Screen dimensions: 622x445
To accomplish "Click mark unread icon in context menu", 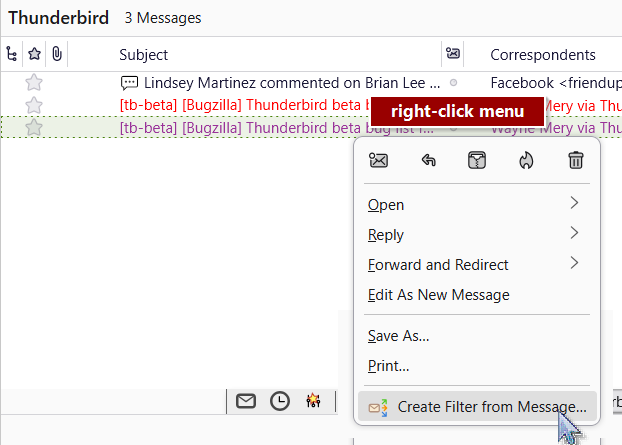I will (378, 161).
